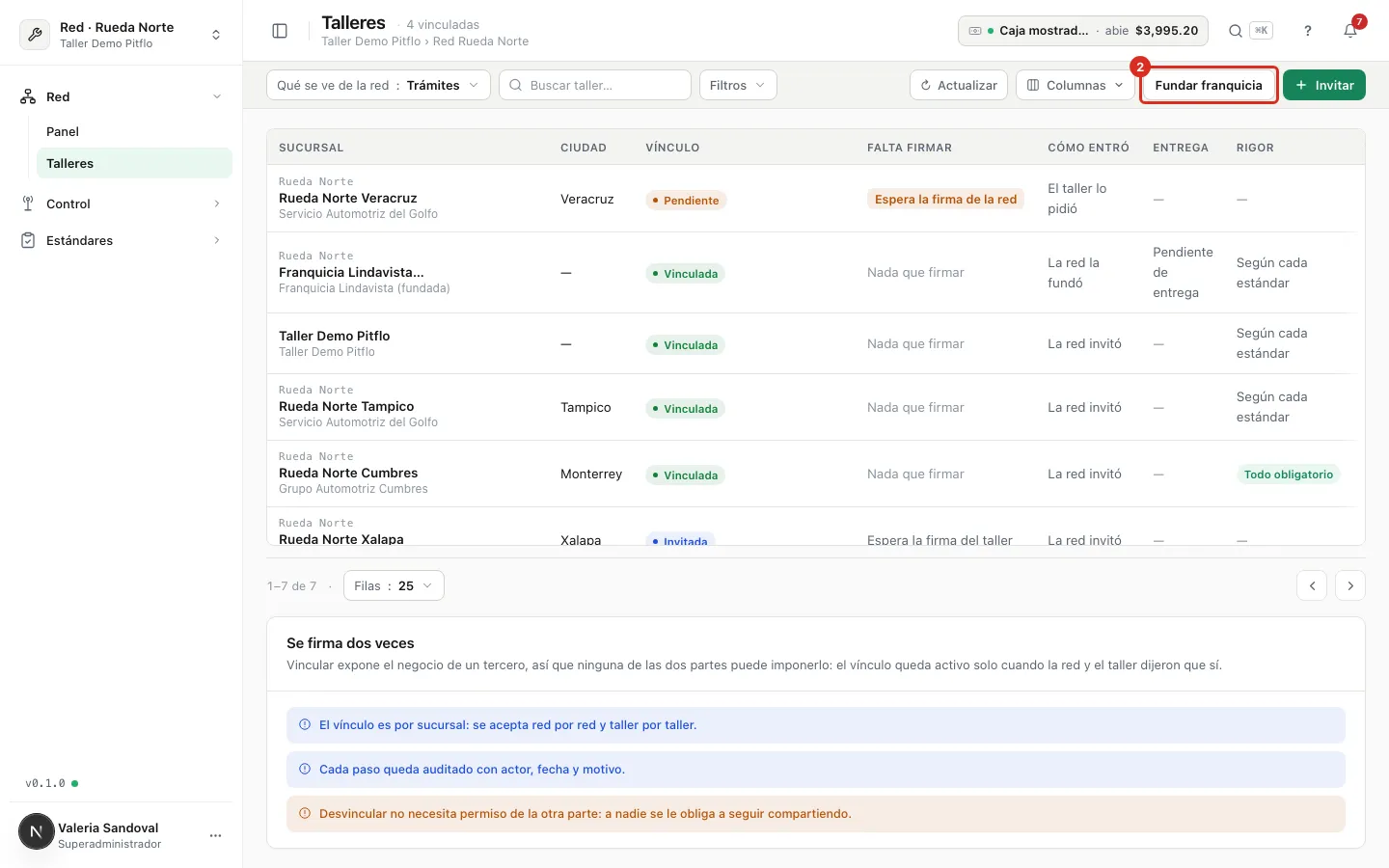Click "Espera la firma de la red" badge
Image resolution: width=1389 pixels, height=868 pixels.
tap(945, 199)
